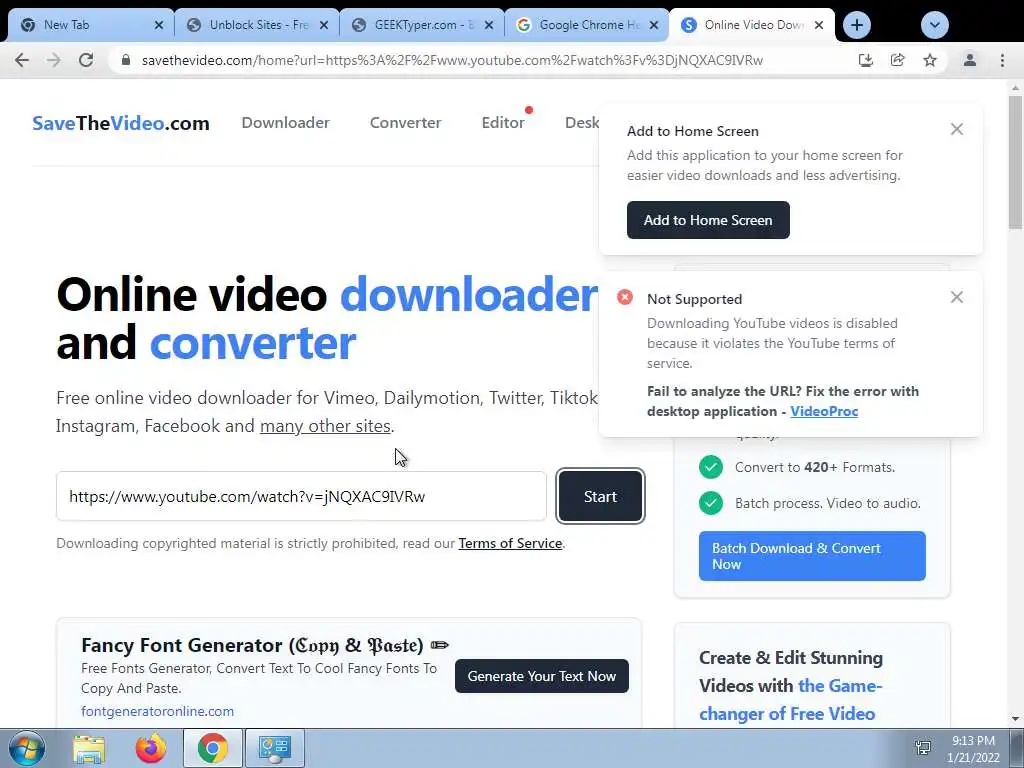1024x768 pixels.
Task: Click green check beside Convert to 420+ Formats
Action: (x=711, y=467)
